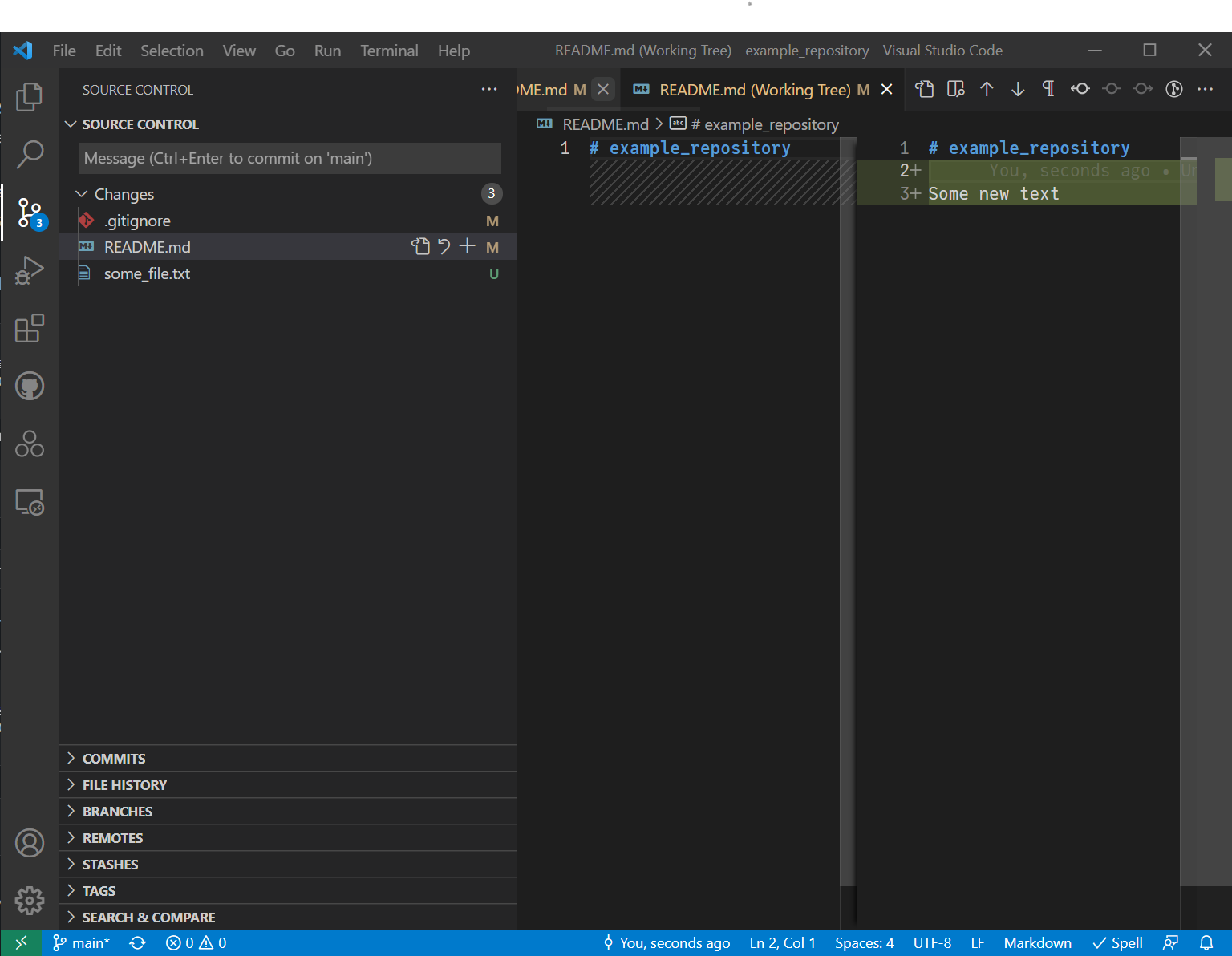This screenshot has width=1232, height=956.
Task: Toggle Spell checker in status bar
Action: tap(1117, 943)
